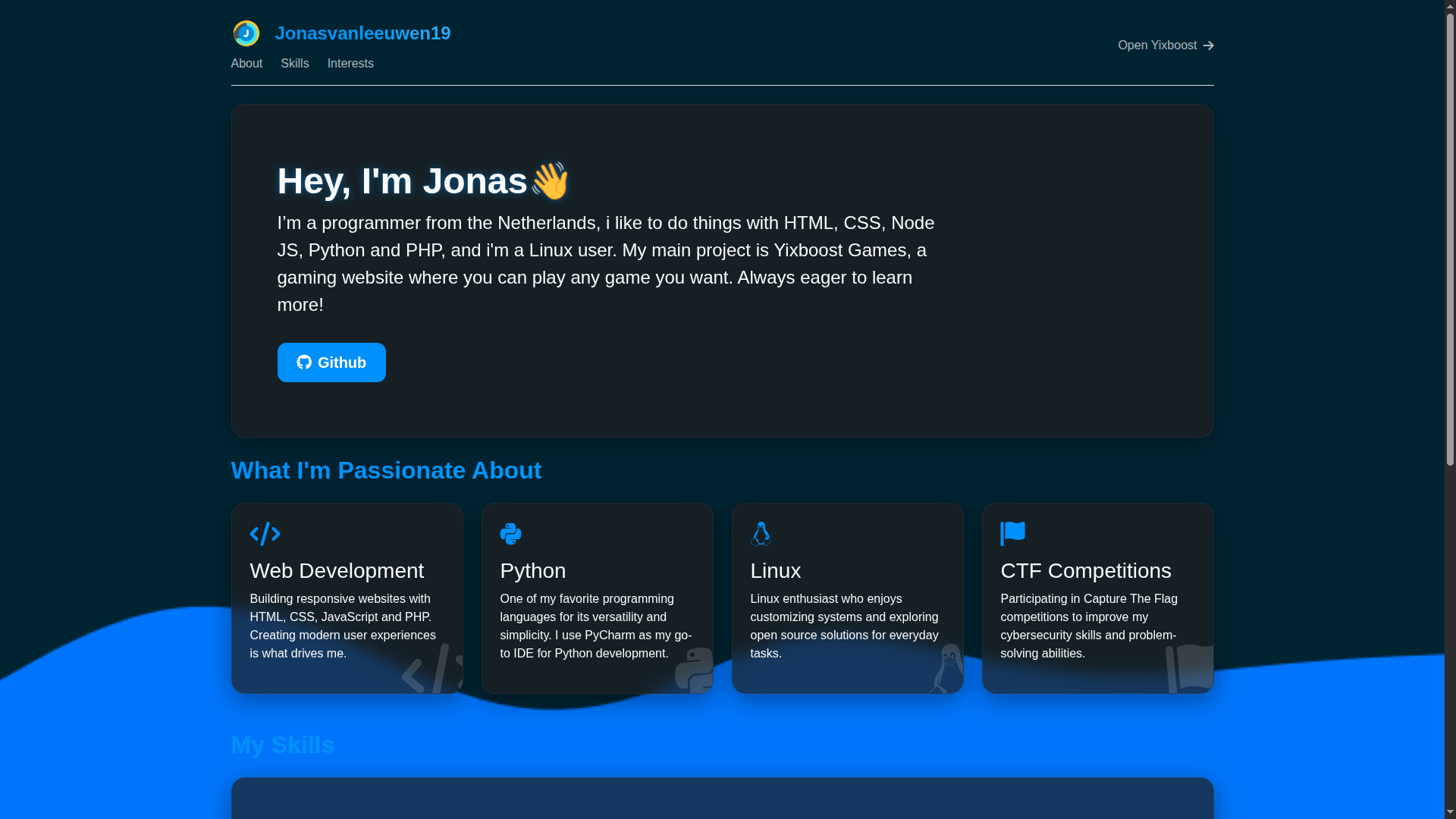Screen dimensions: 1456x819
Task: Click the PyCharm description in Python card
Action: tap(596, 626)
